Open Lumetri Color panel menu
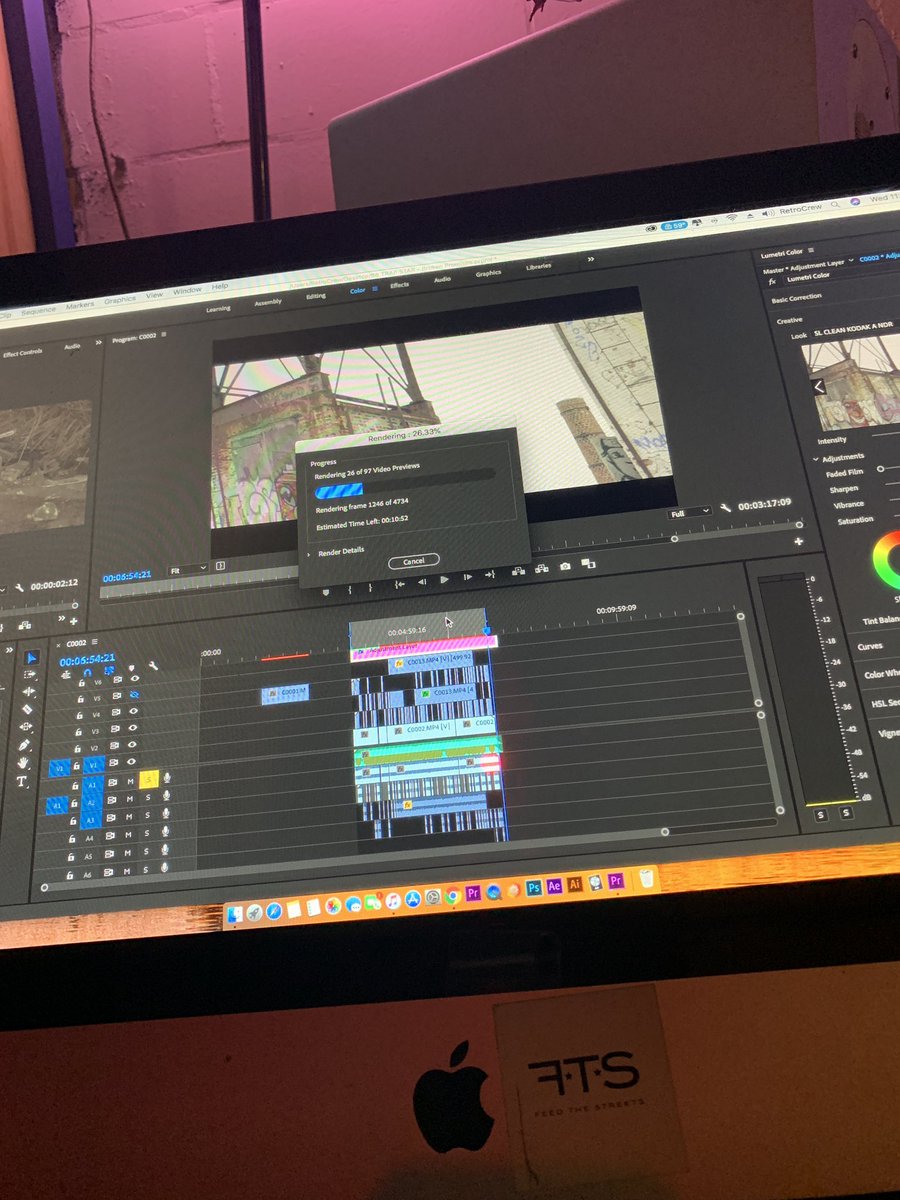 811,250
